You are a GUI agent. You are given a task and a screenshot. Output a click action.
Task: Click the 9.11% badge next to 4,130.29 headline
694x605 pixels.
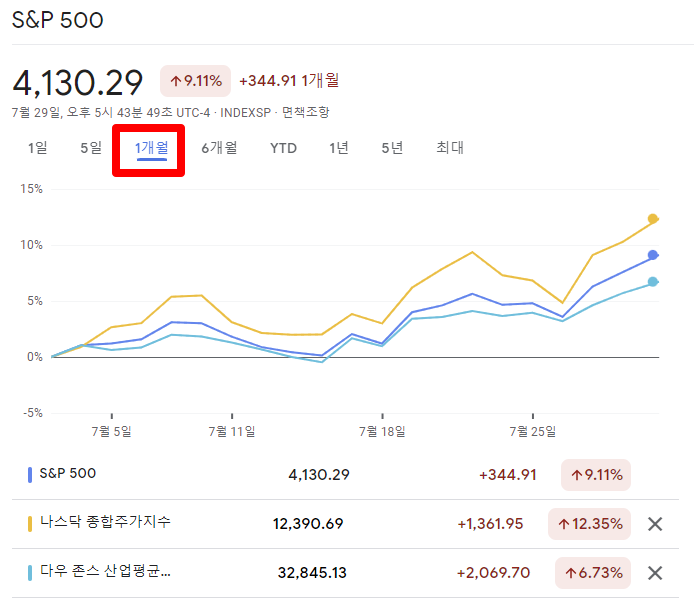coord(196,81)
